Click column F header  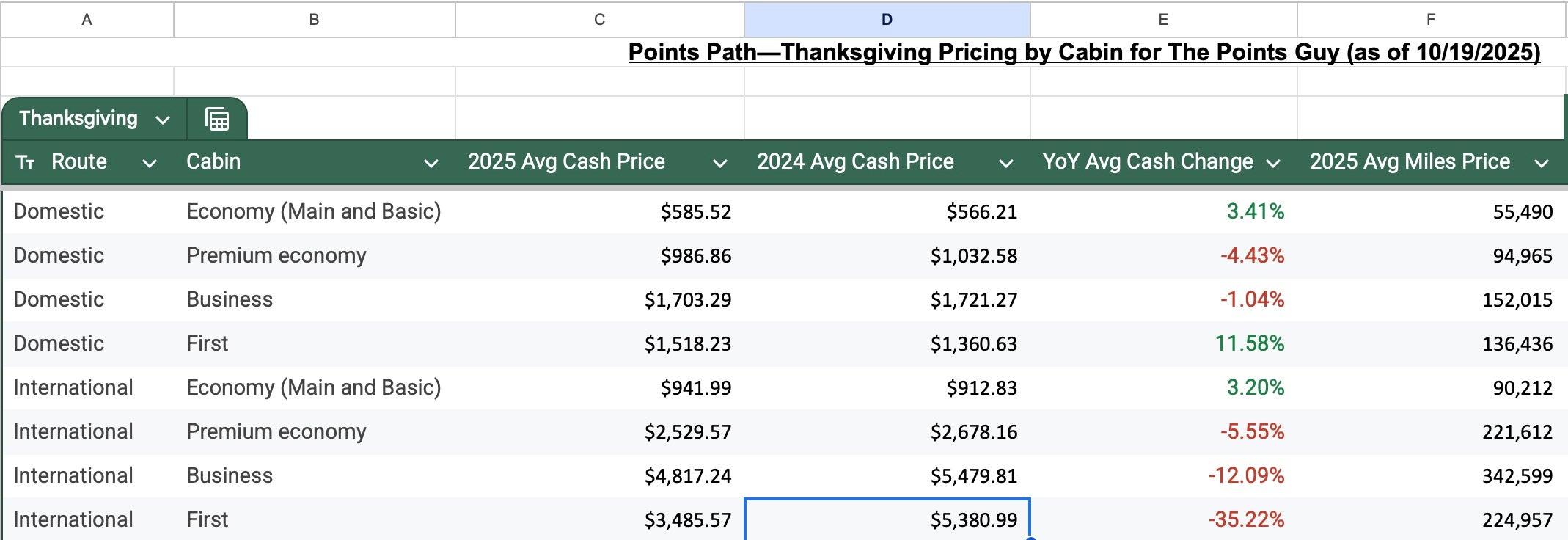click(1430, 20)
